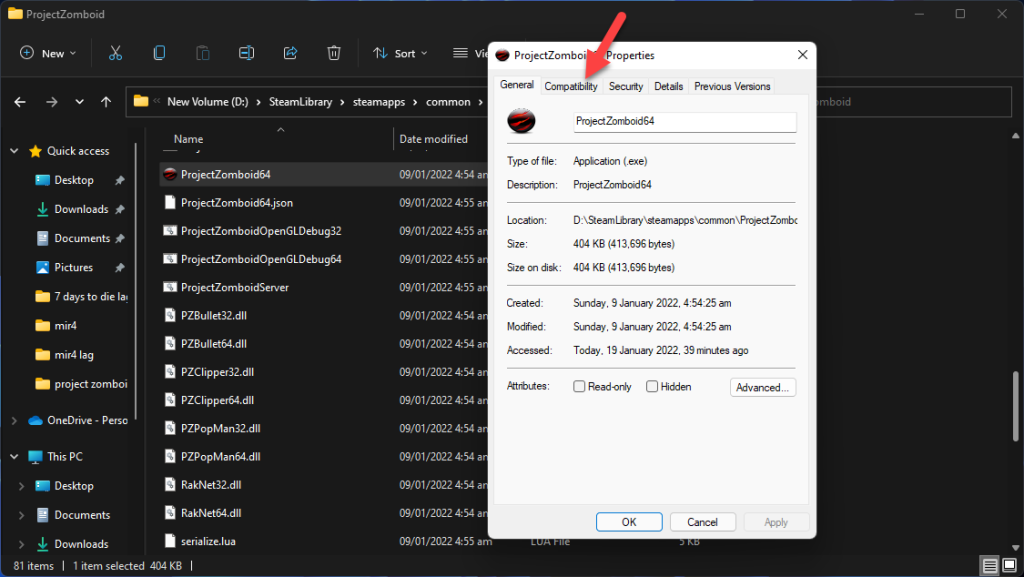Switch to the General tab
1024x577 pixels.
click(517, 85)
